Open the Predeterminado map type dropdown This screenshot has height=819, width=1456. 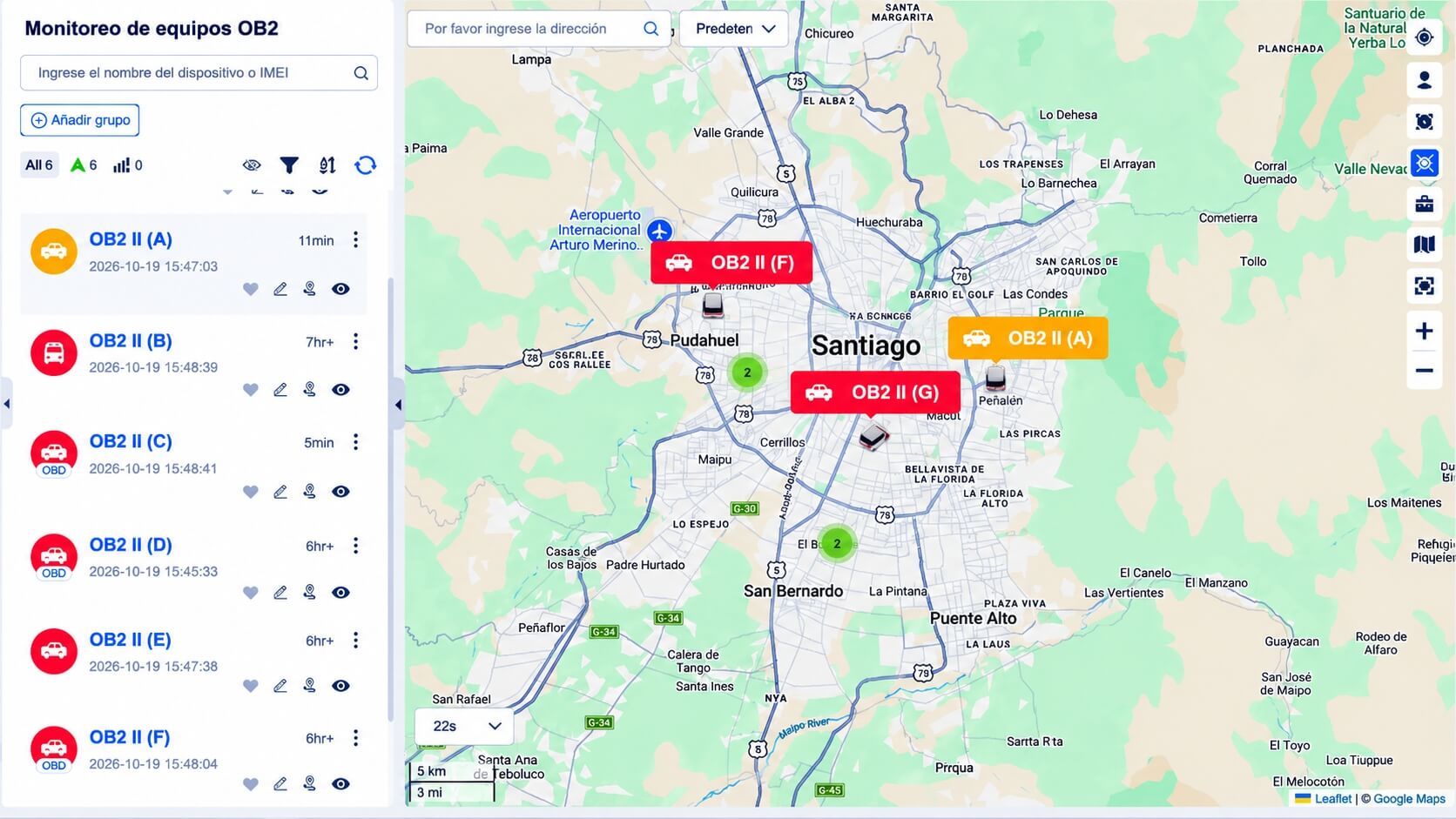733,29
